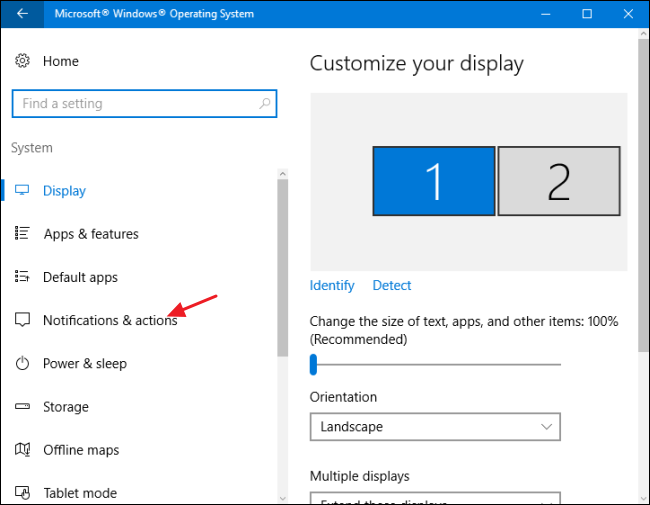Image resolution: width=650 pixels, height=505 pixels.
Task: Click the text size scaling slider handle
Action: coord(313,364)
